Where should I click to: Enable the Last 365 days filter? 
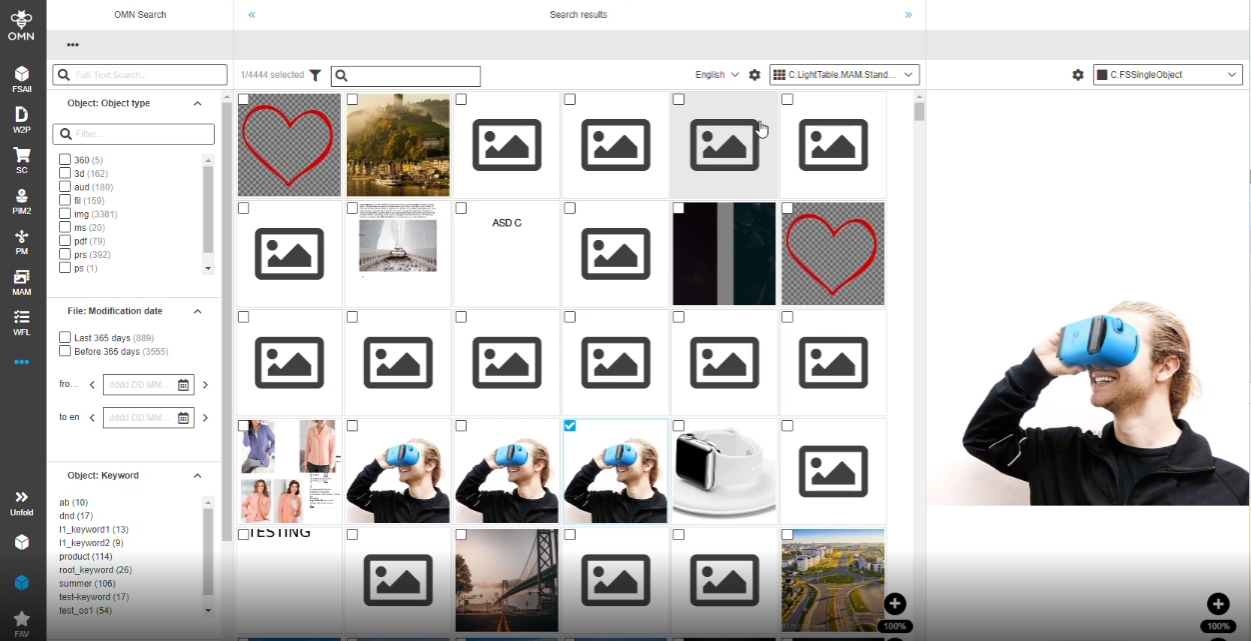coord(65,338)
